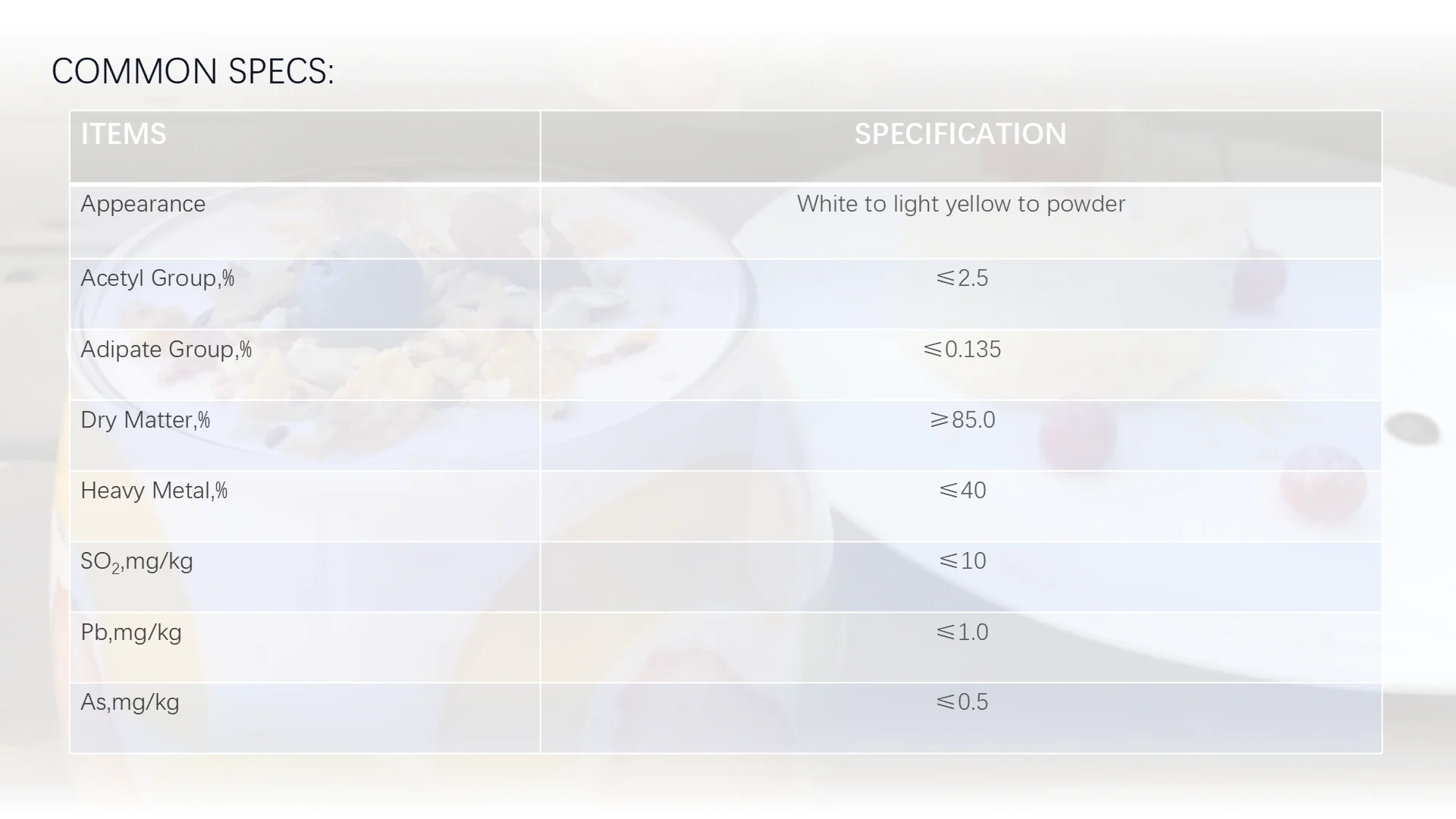Select the Acetyl Group,% cell
The image size is (1456, 819).
[x=158, y=278]
